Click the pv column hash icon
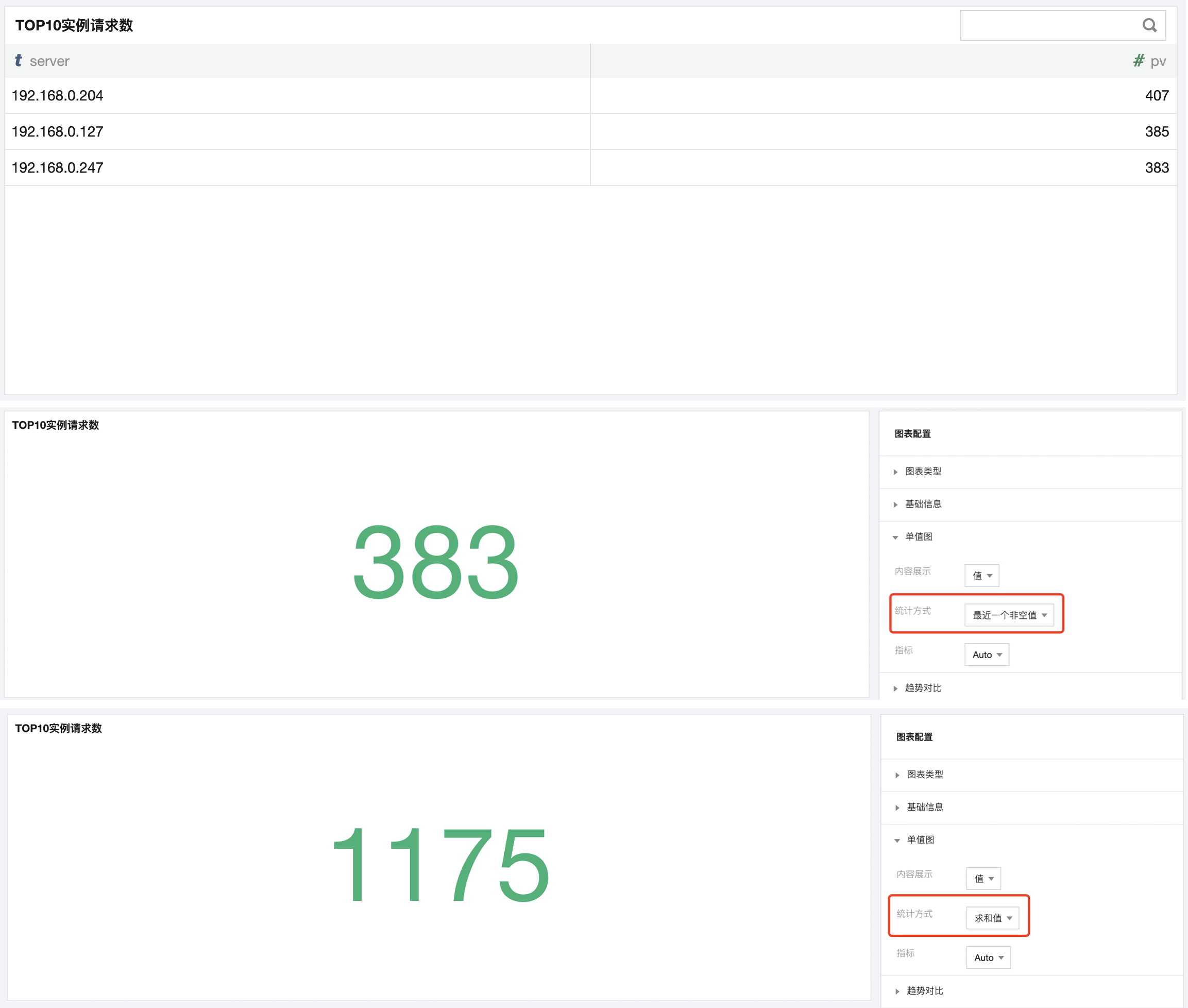The height and width of the screenshot is (1008, 1188). pos(1139,61)
